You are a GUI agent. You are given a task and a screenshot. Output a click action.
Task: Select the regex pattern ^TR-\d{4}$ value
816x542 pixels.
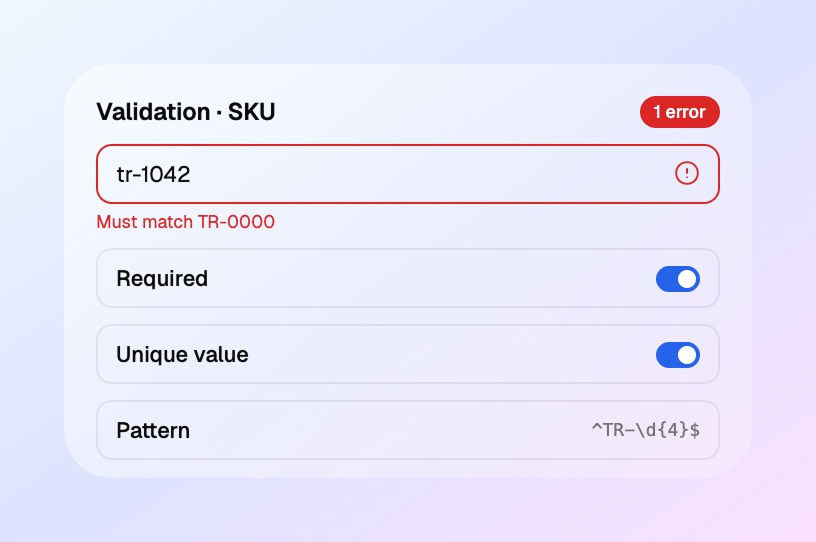point(645,430)
